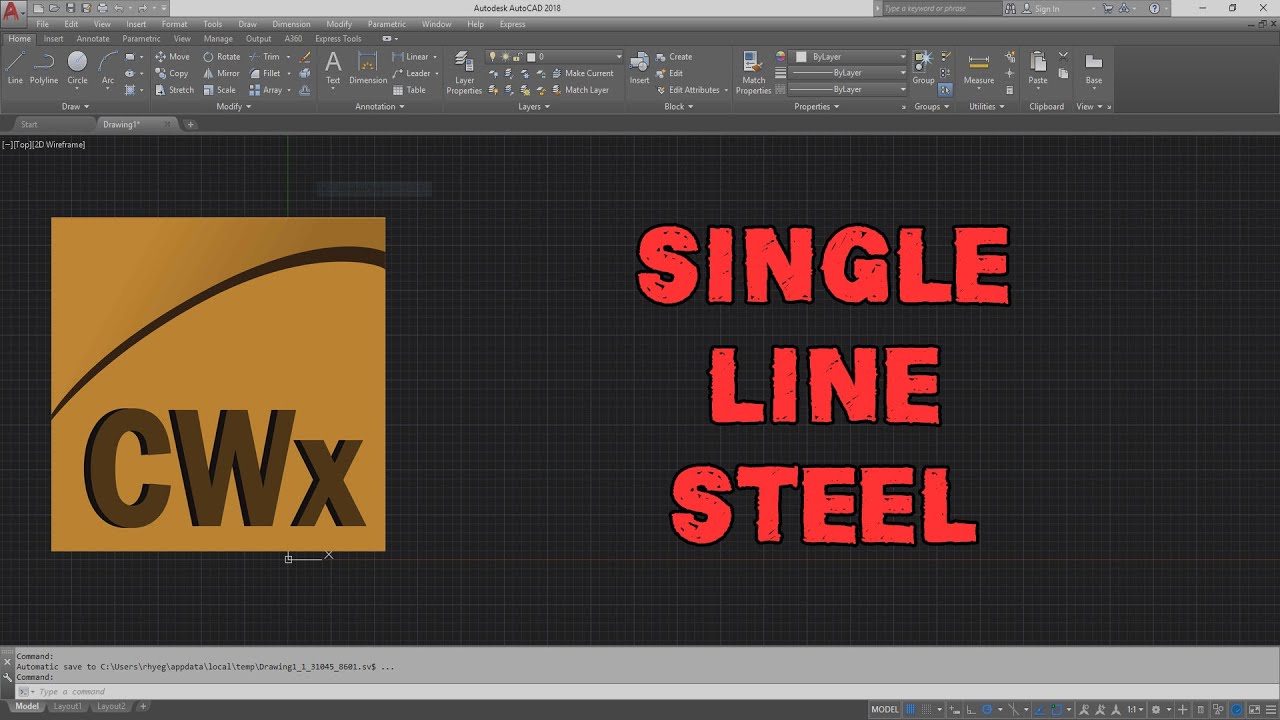This screenshot has height=720, width=1280.
Task: Click the Save icon in quick access toolbar
Action: click(71, 8)
